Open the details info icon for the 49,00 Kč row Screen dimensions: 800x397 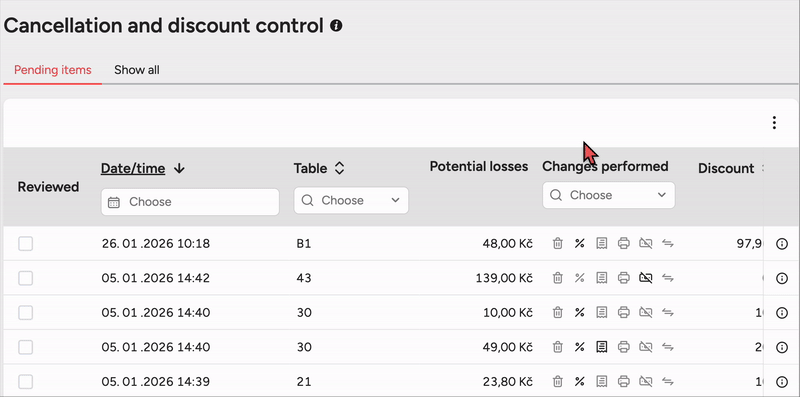782,347
